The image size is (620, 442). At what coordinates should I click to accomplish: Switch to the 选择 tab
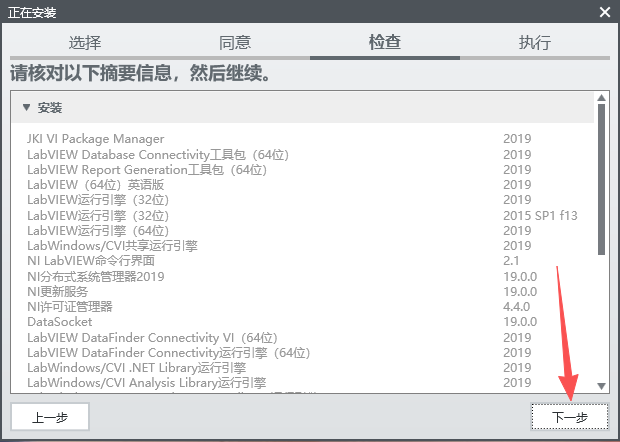pos(85,43)
